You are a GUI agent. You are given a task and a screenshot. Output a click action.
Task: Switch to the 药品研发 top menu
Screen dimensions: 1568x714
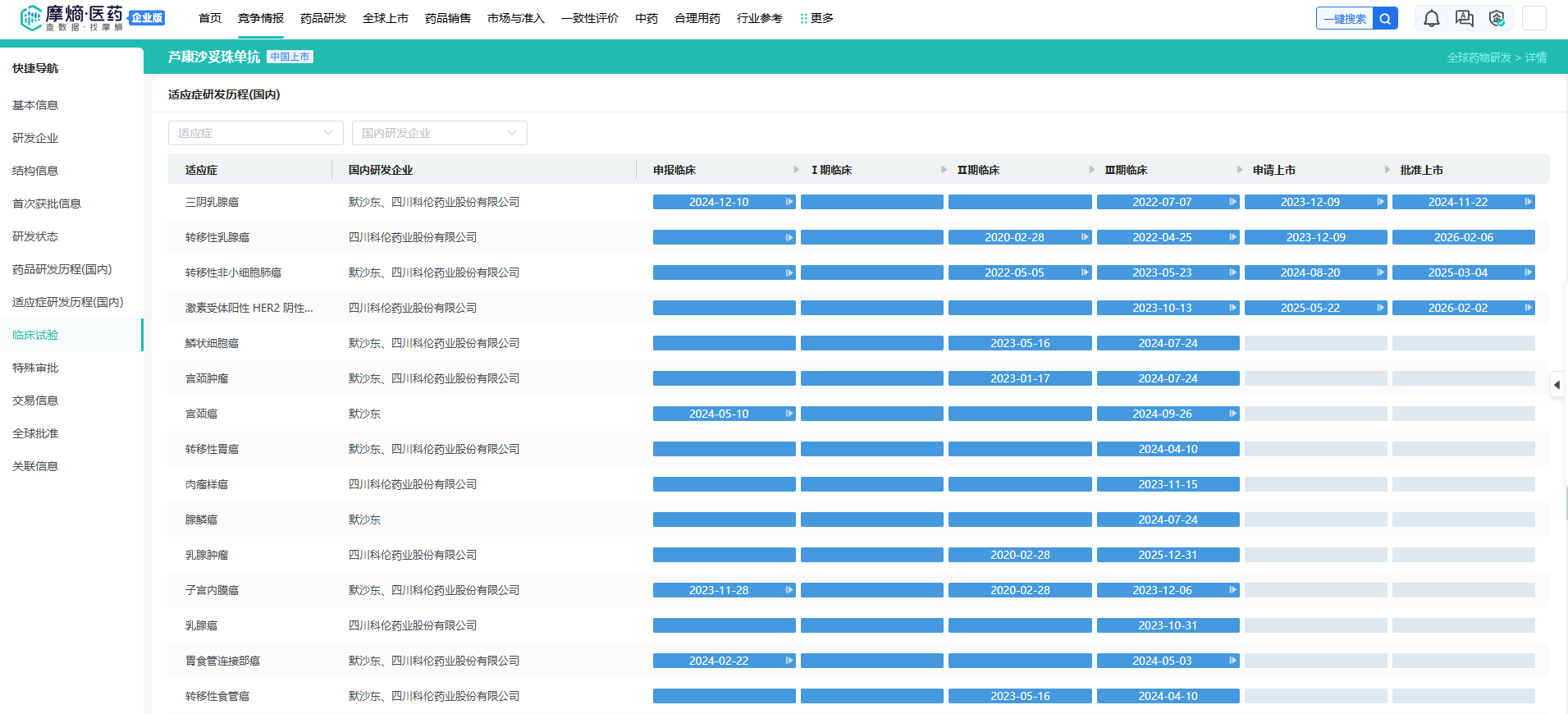pos(322,18)
